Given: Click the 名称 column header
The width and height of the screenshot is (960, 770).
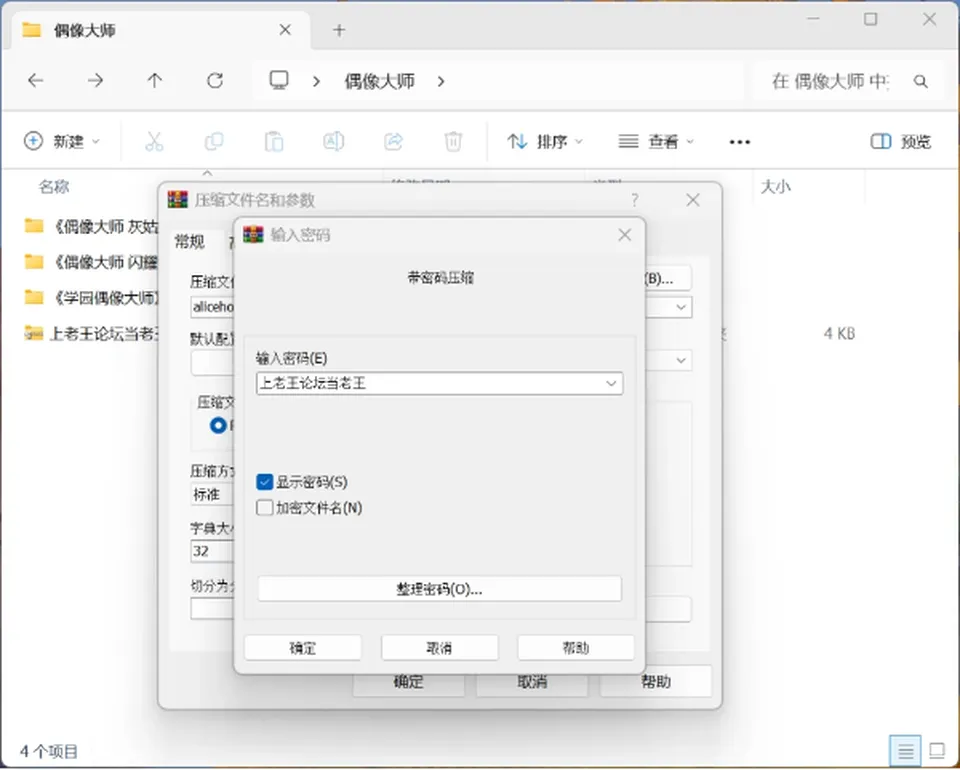Looking at the screenshot, I should 54,187.
